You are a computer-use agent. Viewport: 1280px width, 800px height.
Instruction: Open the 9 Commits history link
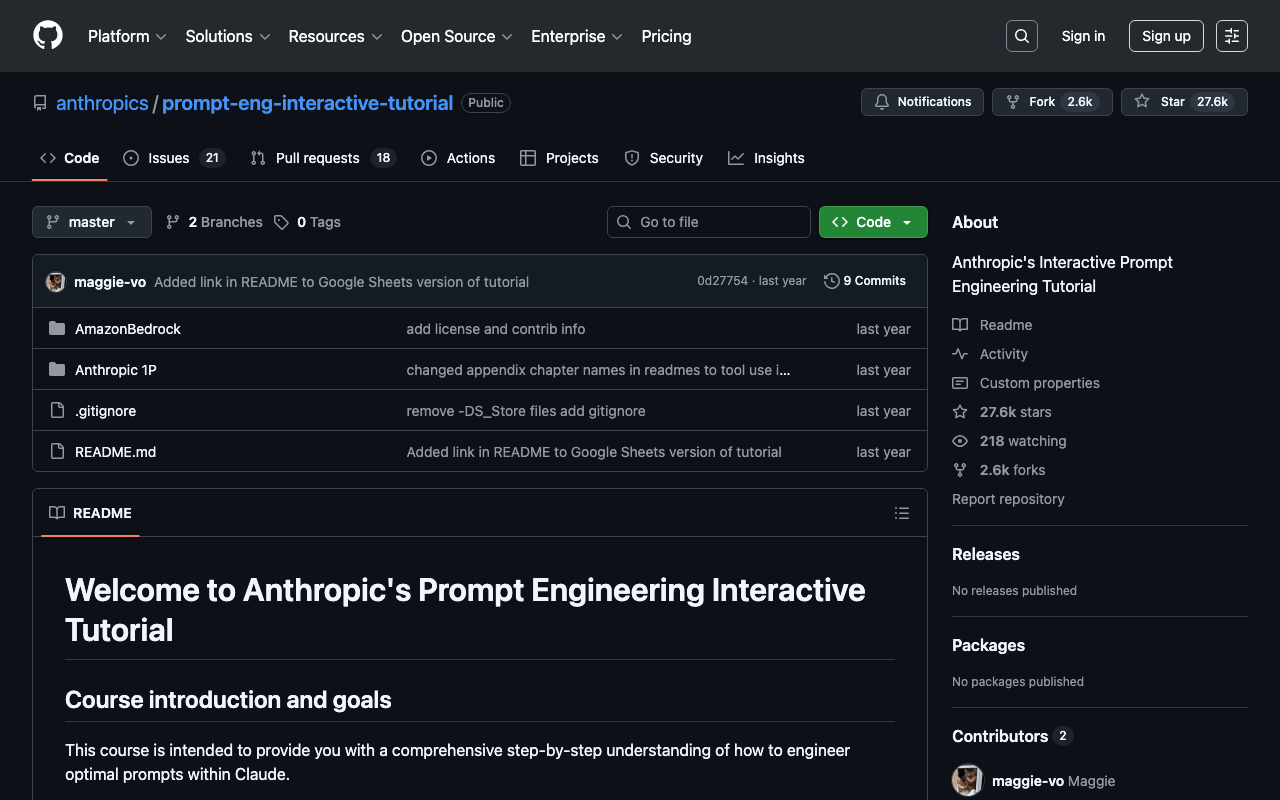click(865, 281)
